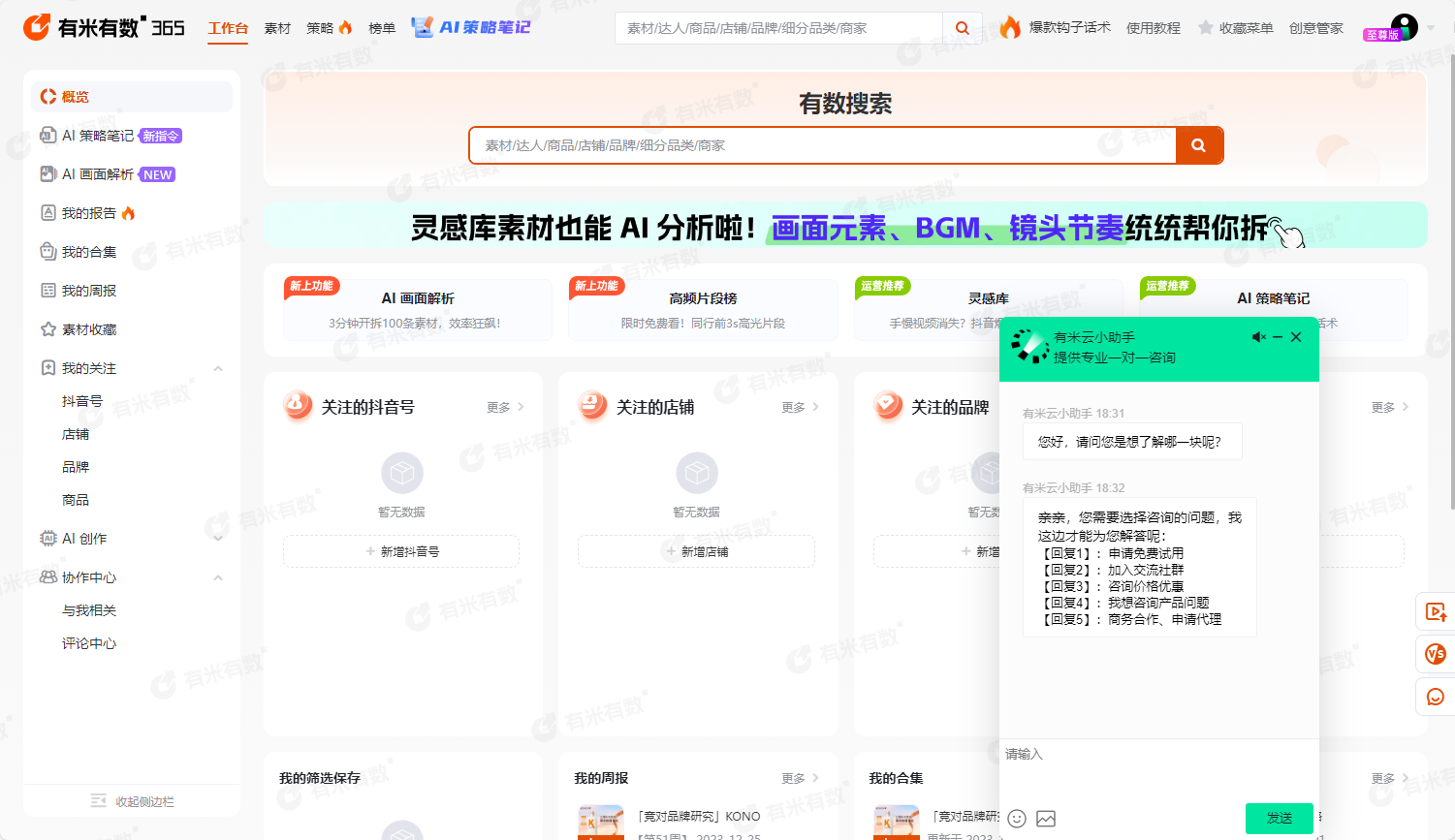Expand the AI 创作 sidebar section
Image resolution: width=1455 pixels, height=840 pixels.
pyautogui.click(x=218, y=539)
